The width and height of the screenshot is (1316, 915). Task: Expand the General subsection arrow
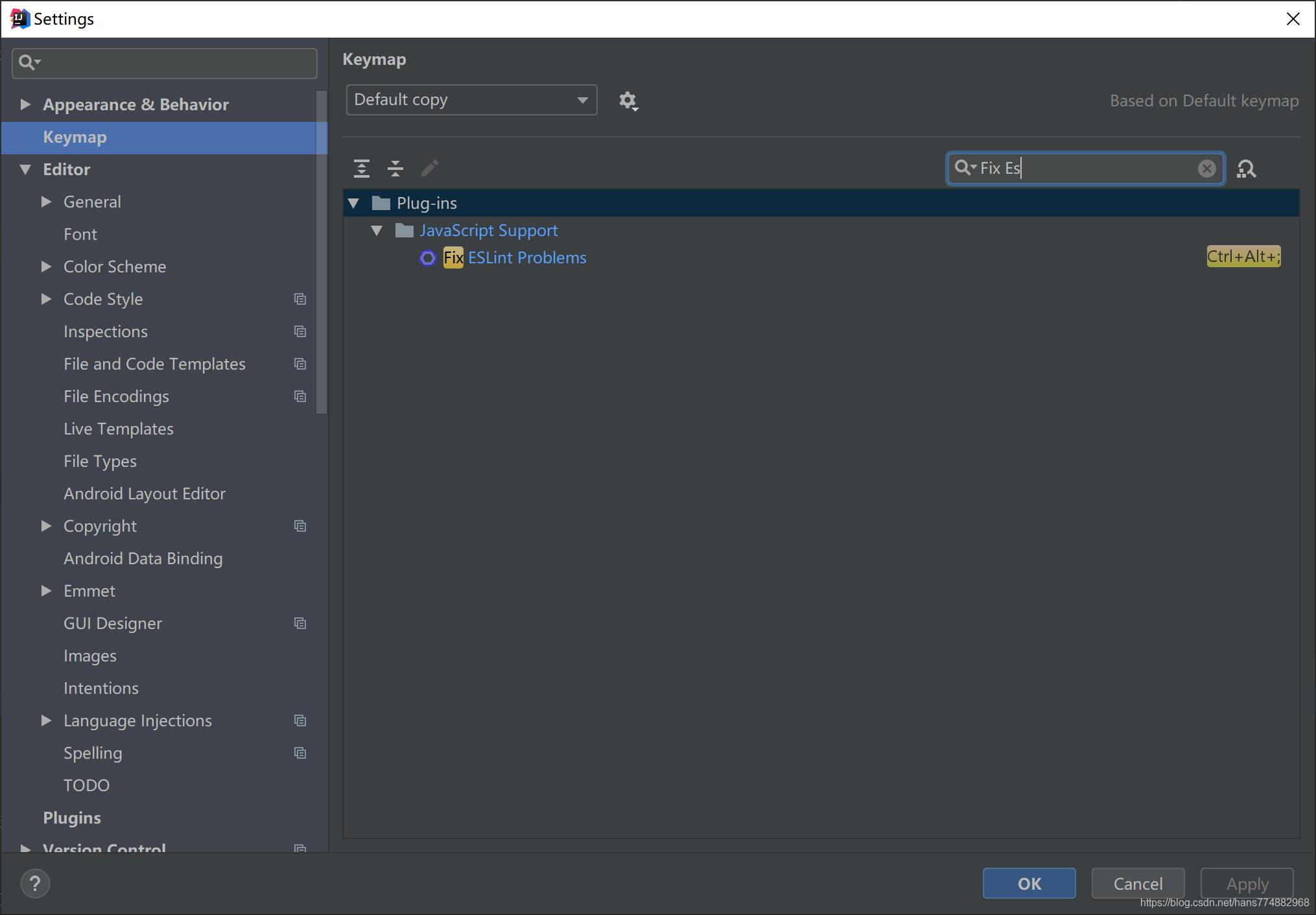[x=46, y=202]
